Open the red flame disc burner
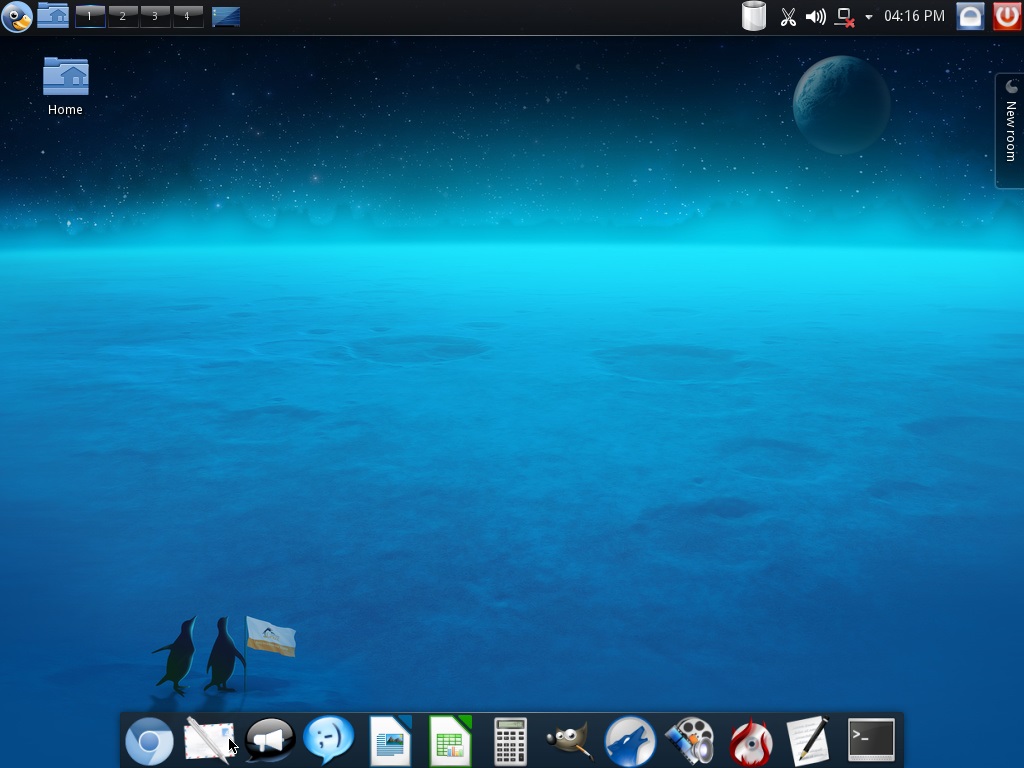 coord(751,742)
